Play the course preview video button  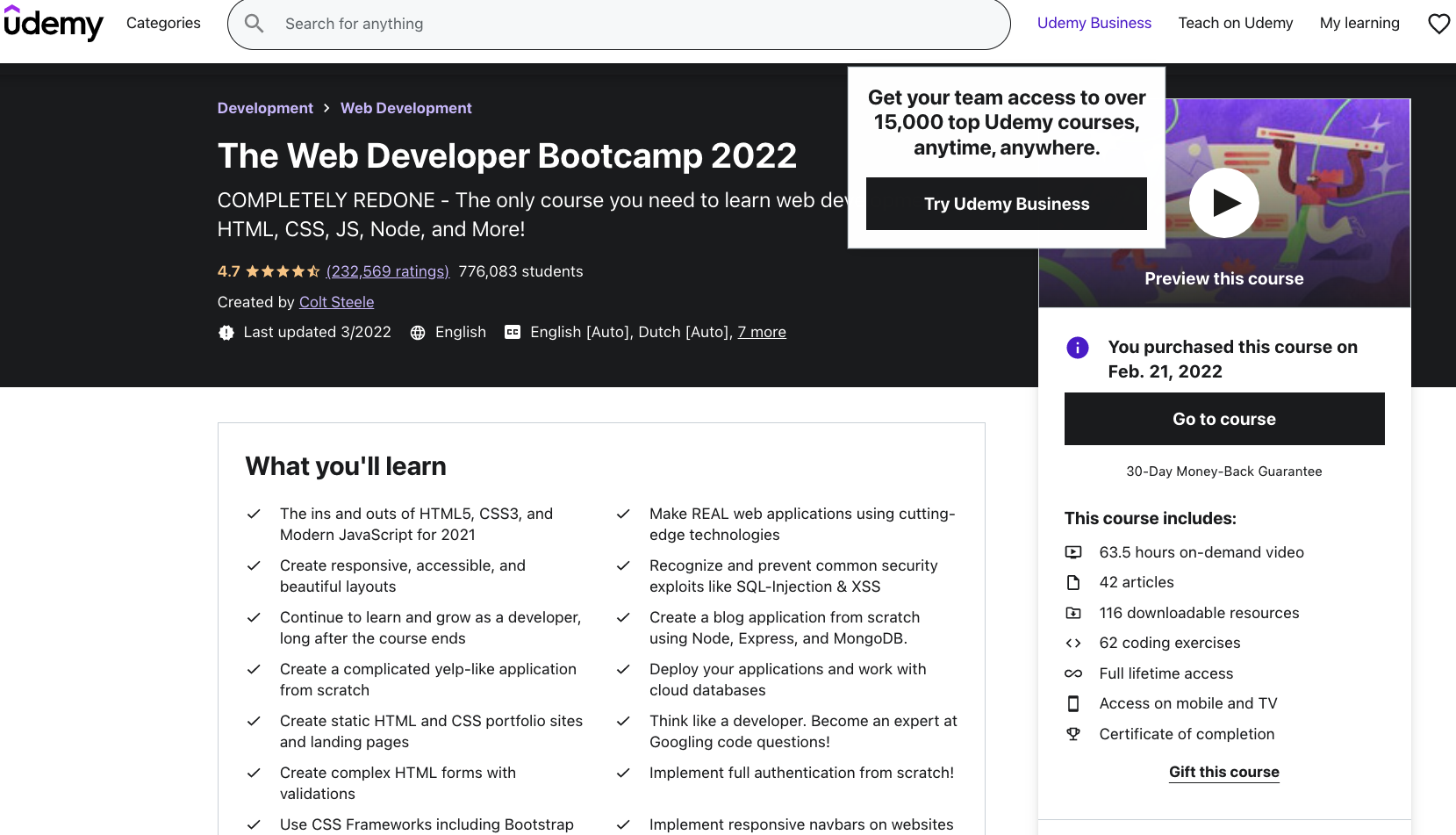tap(1223, 203)
